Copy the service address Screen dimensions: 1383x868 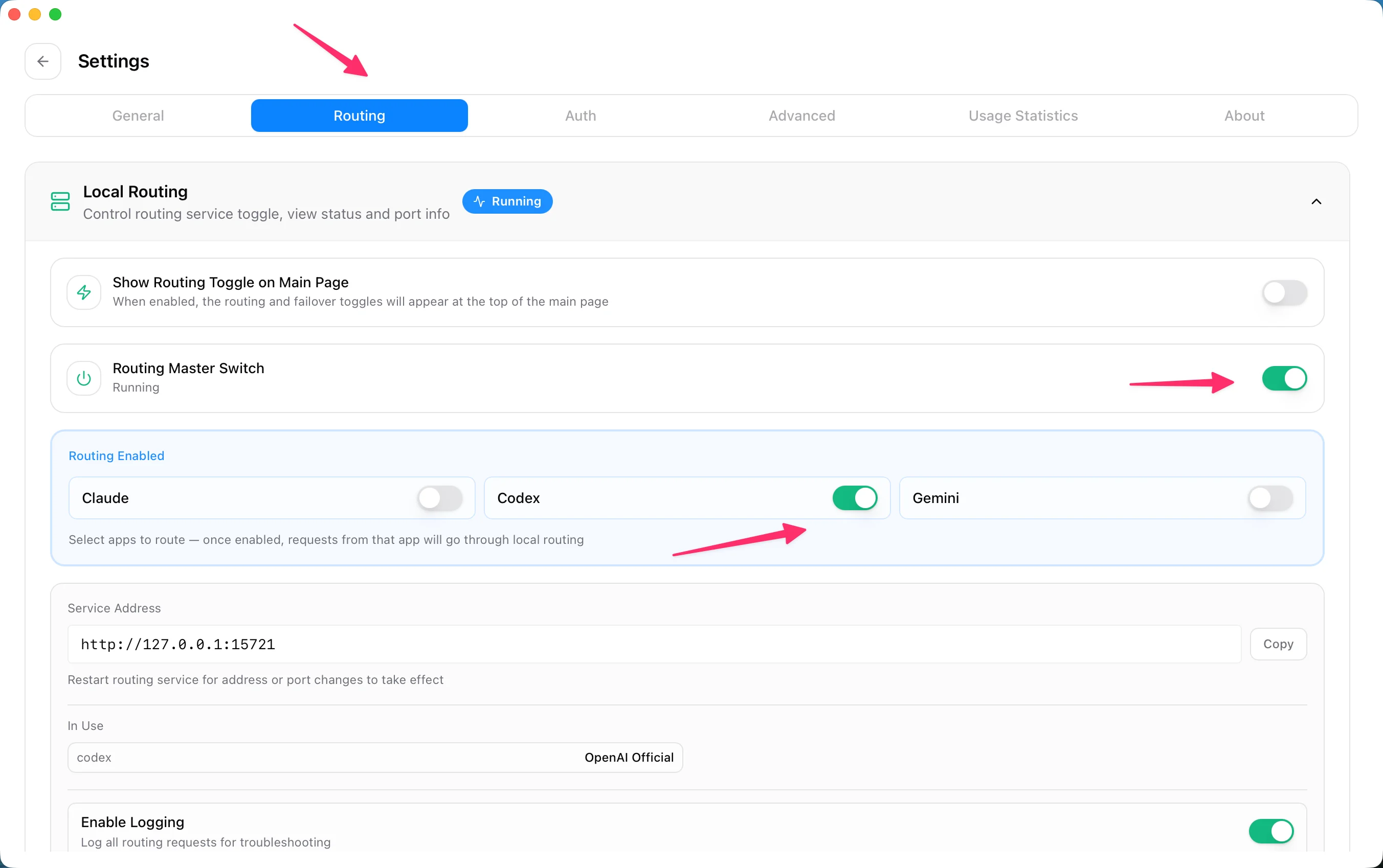click(x=1278, y=644)
